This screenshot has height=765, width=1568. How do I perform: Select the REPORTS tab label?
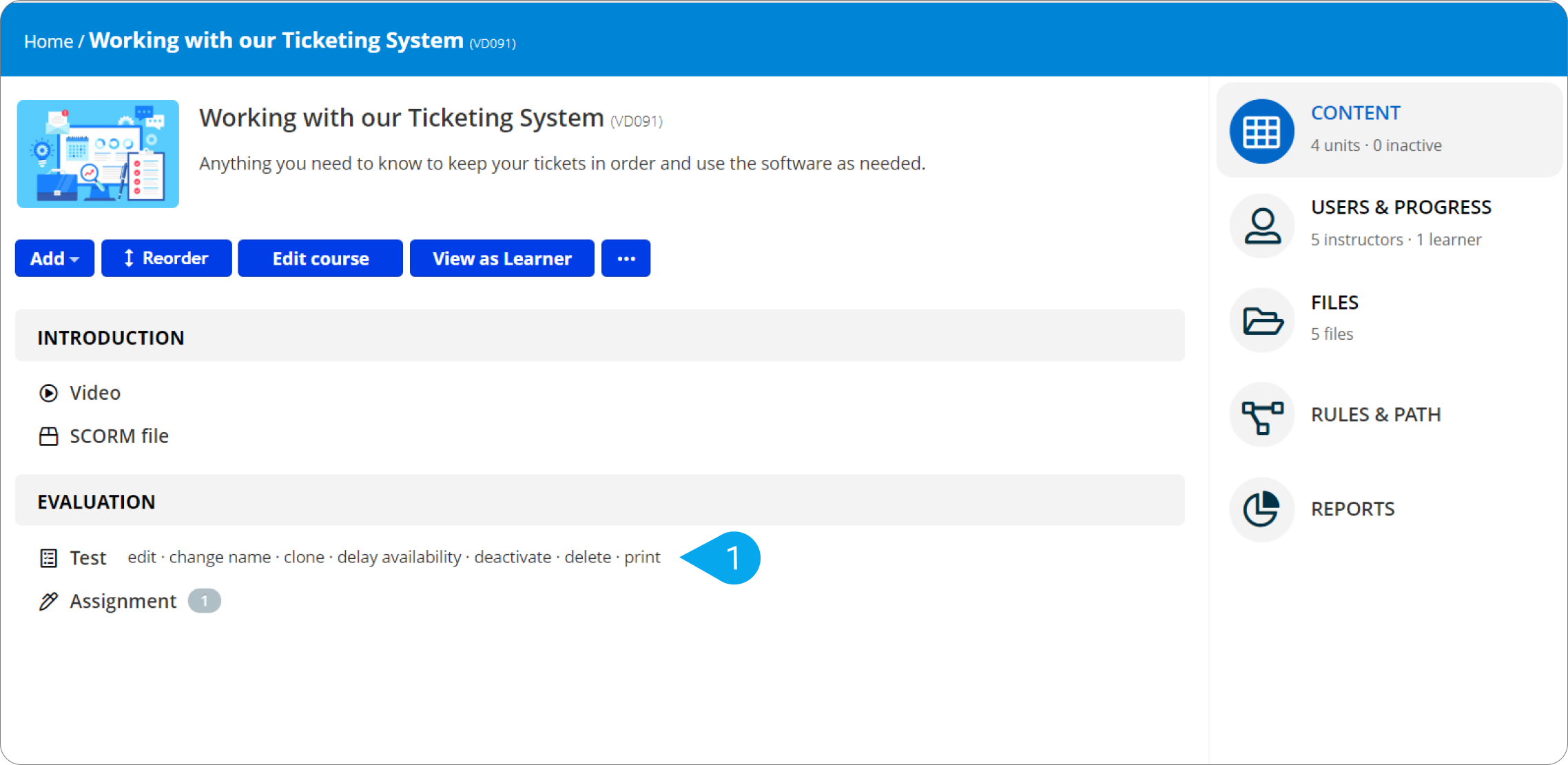tap(1352, 509)
